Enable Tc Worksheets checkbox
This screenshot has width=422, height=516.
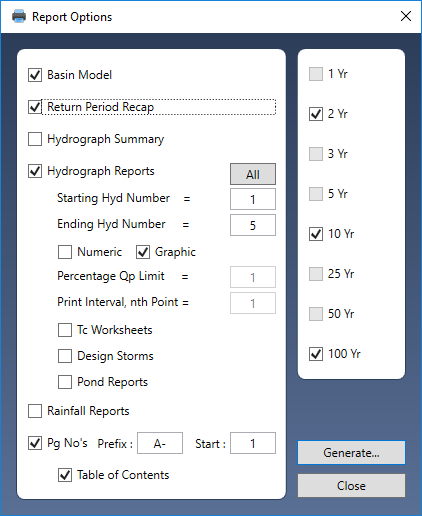[x=65, y=330]
